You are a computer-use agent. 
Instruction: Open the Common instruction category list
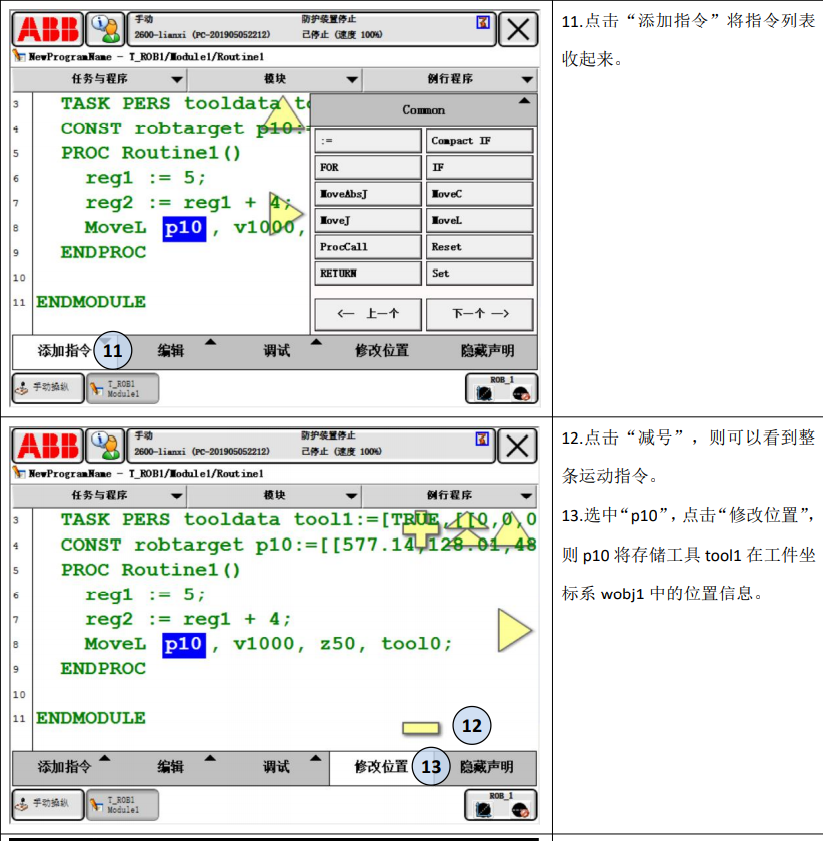coord(424,109)
